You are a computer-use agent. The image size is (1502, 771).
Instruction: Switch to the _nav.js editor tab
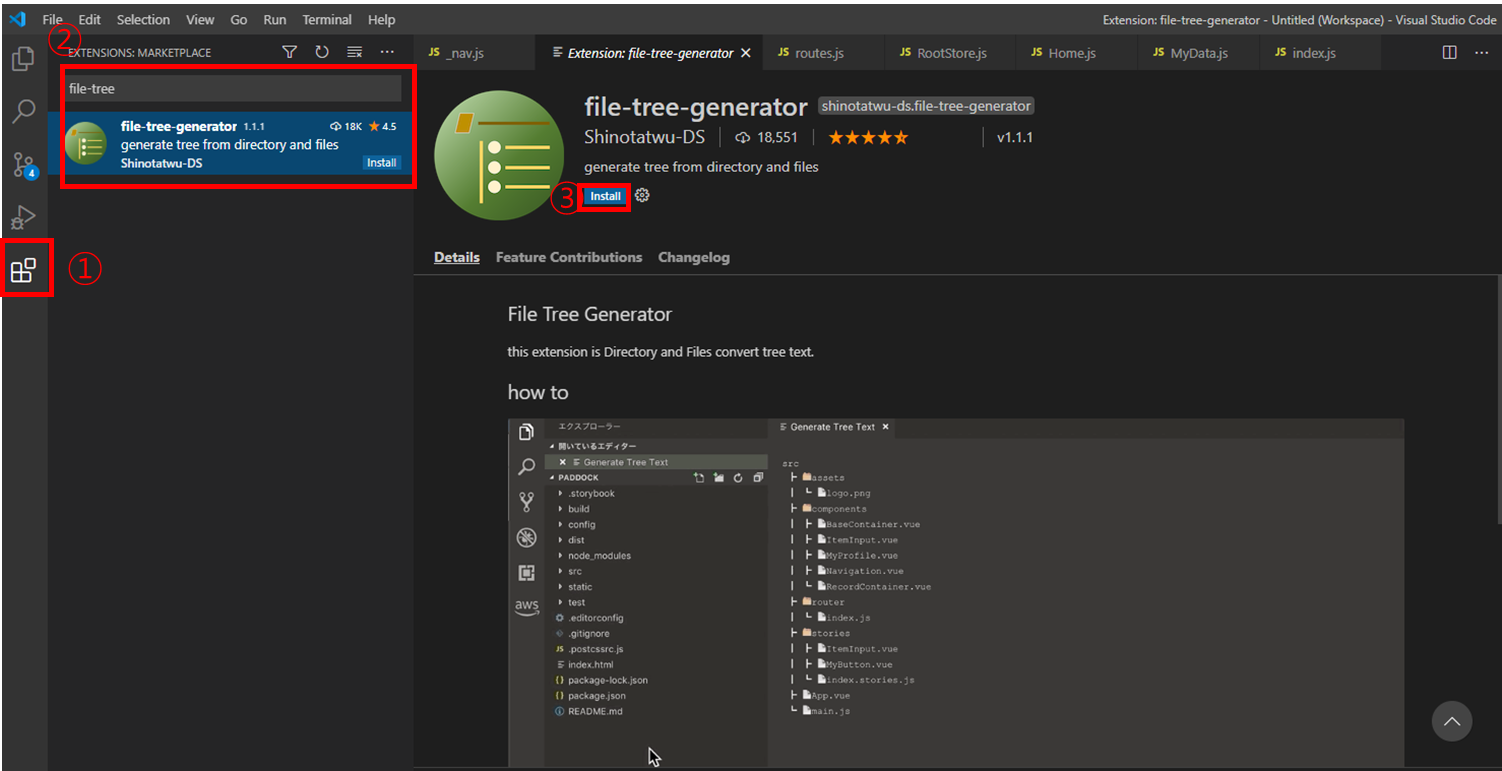(474, 53)
